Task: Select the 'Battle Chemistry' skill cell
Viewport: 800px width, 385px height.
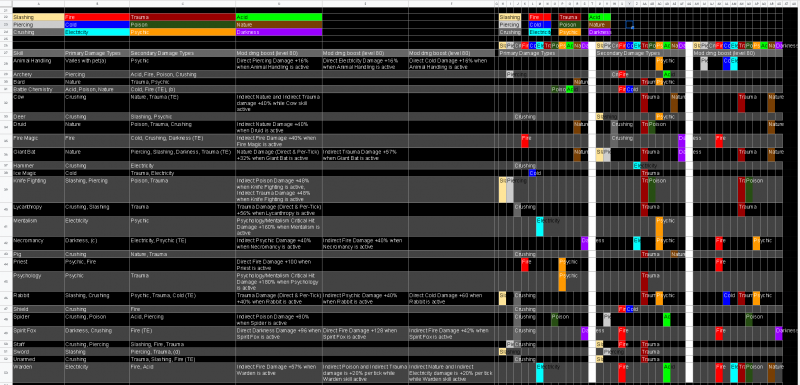Action: tap(38, 89)
